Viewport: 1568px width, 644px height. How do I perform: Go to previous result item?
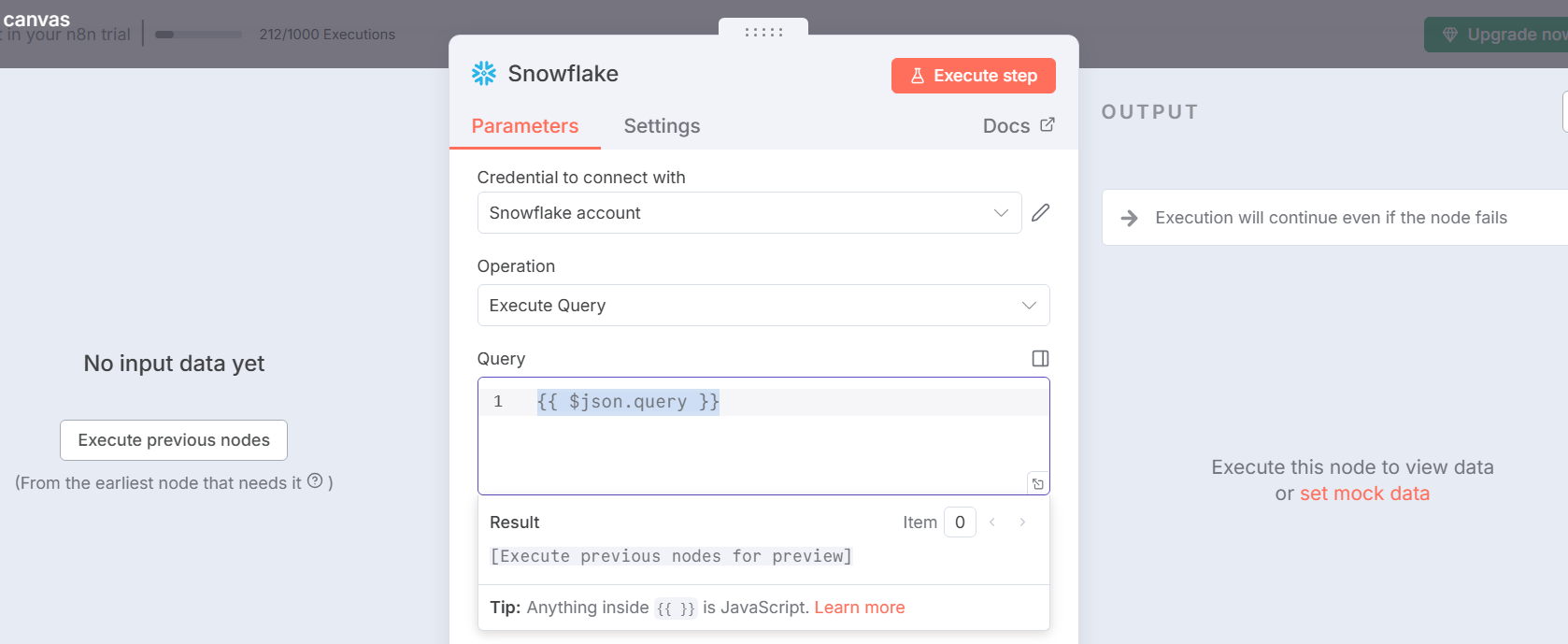[x=992, y=522]
